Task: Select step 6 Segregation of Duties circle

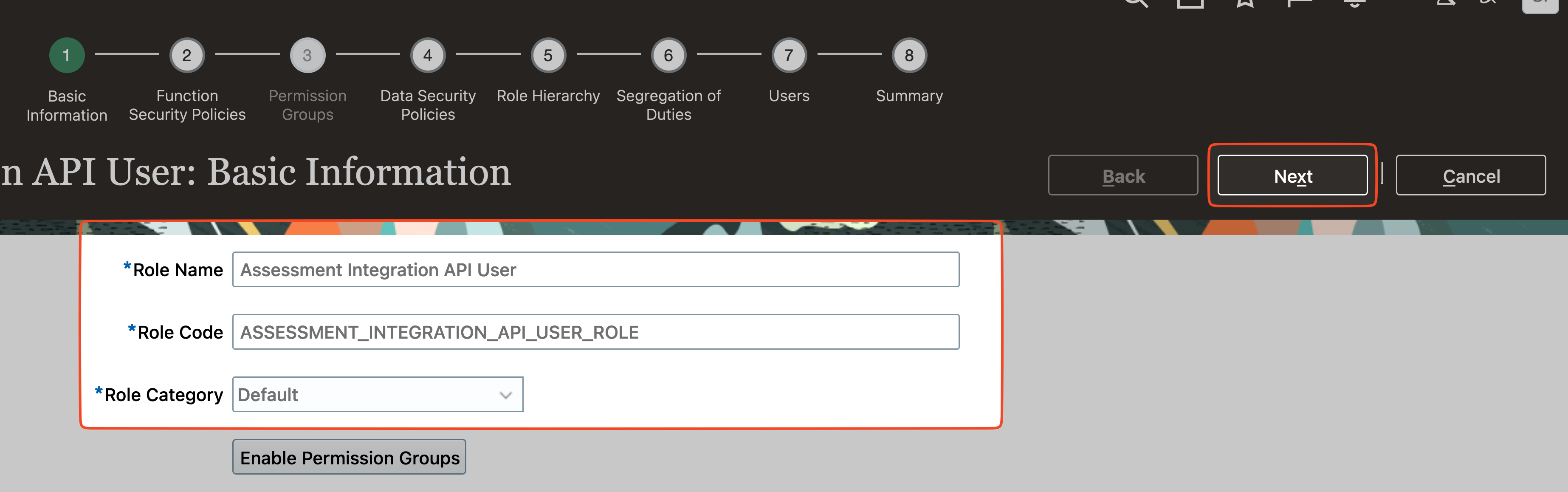Action: (668, 55)
